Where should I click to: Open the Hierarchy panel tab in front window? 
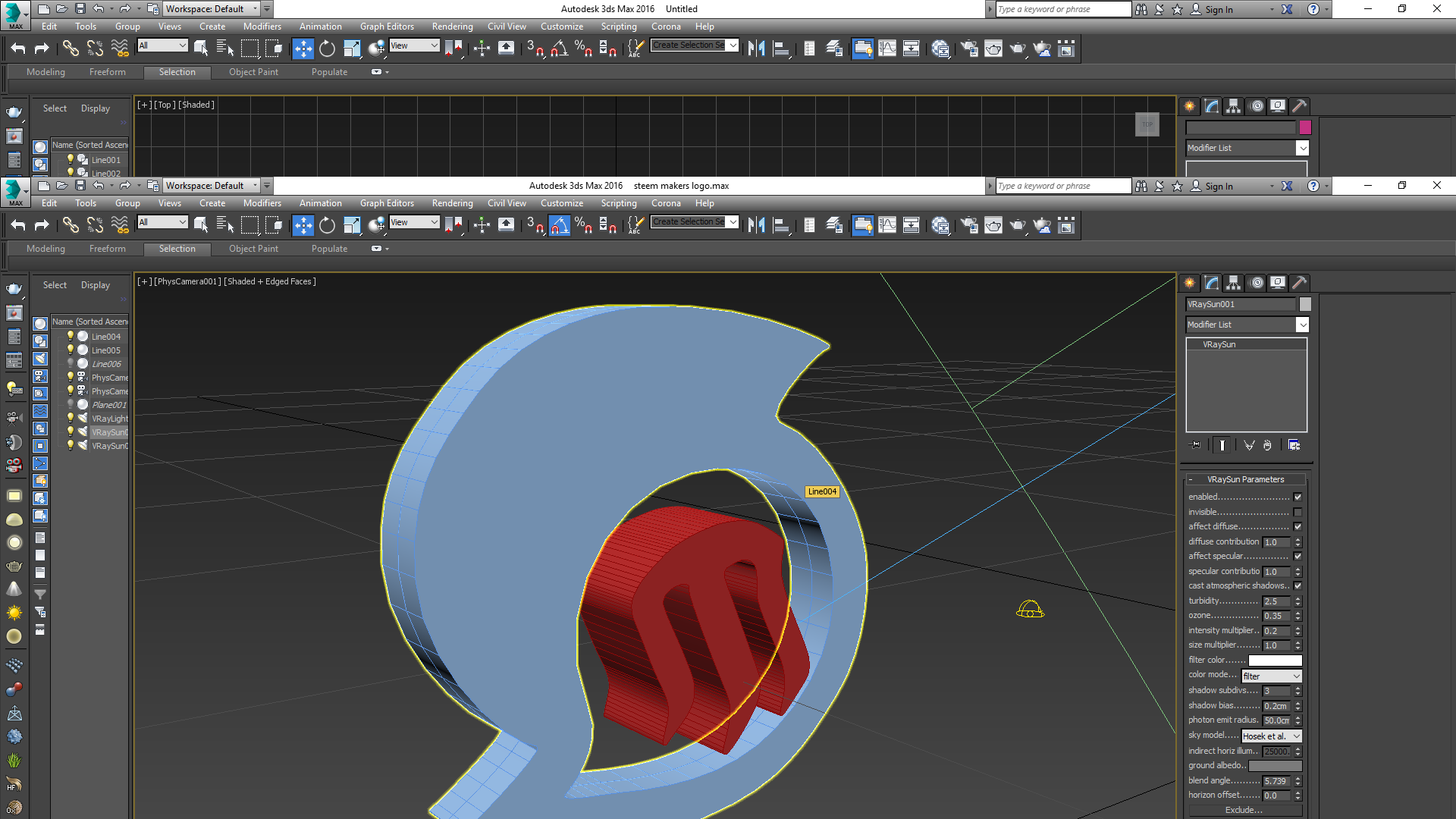click(1234, 283)
